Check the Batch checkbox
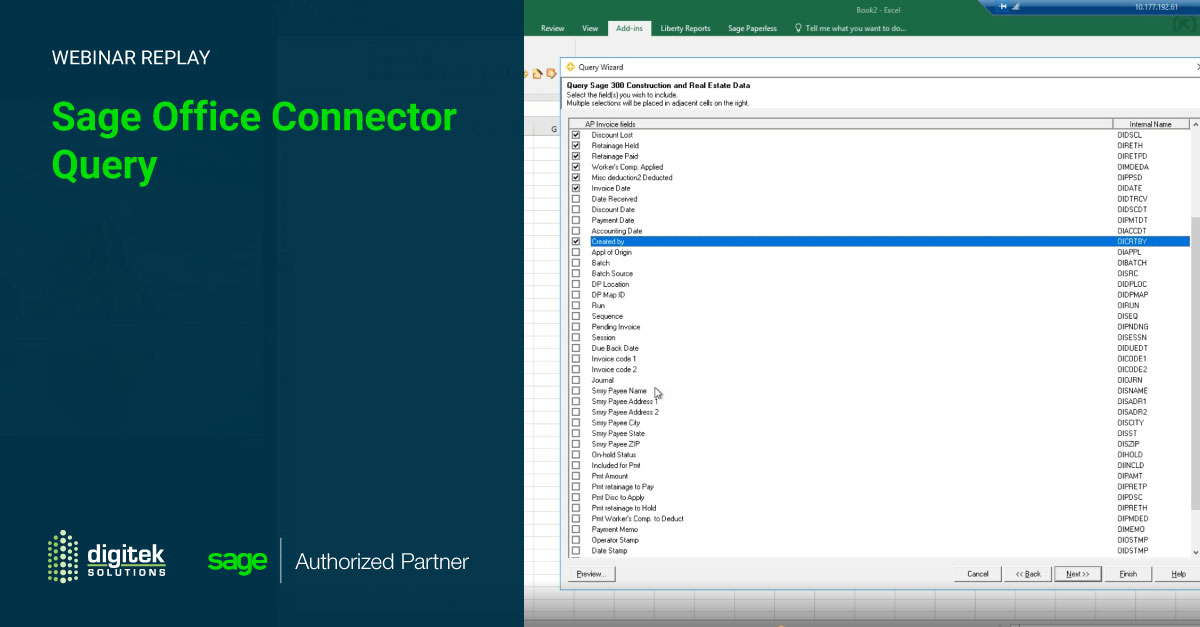This screenshot has height=627, width=1200. (x=575, y=263)
